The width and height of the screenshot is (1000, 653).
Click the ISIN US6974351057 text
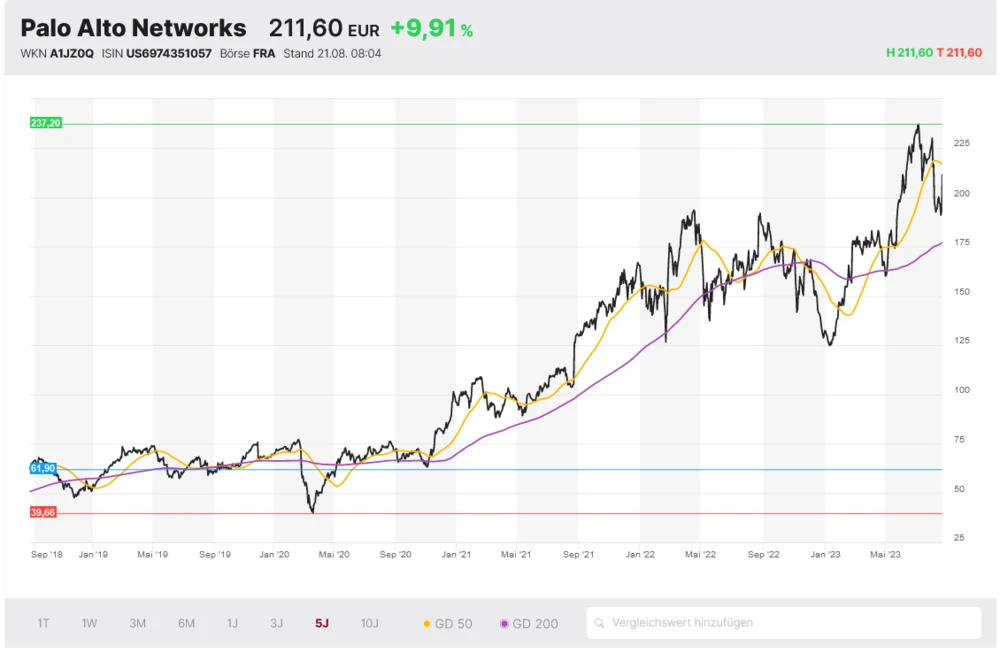(x=156, y=54)
